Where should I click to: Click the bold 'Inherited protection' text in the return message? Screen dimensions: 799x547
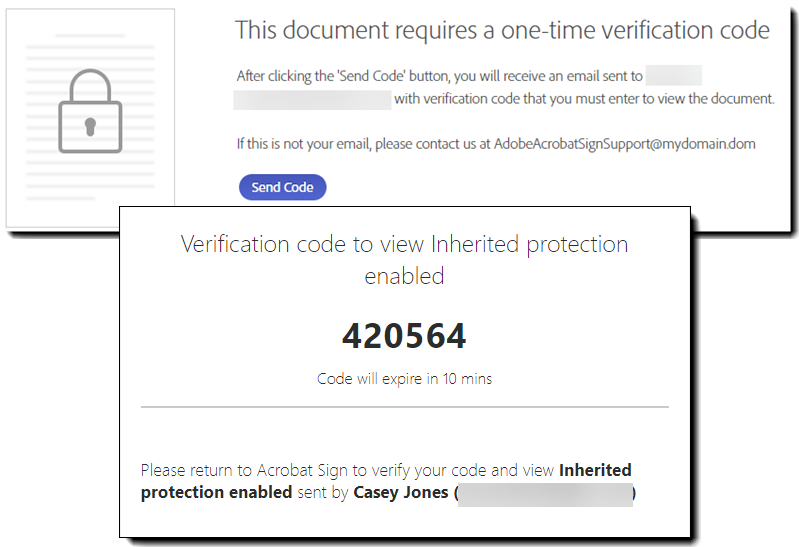point(595,470)
